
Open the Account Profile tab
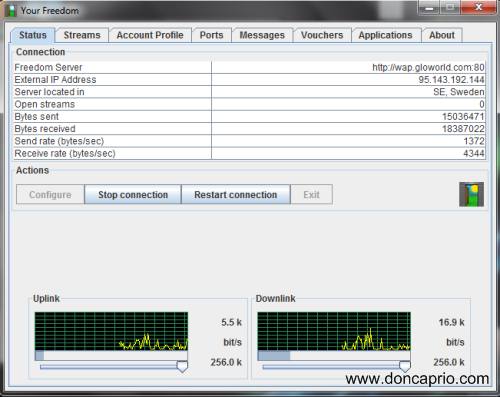150,35
